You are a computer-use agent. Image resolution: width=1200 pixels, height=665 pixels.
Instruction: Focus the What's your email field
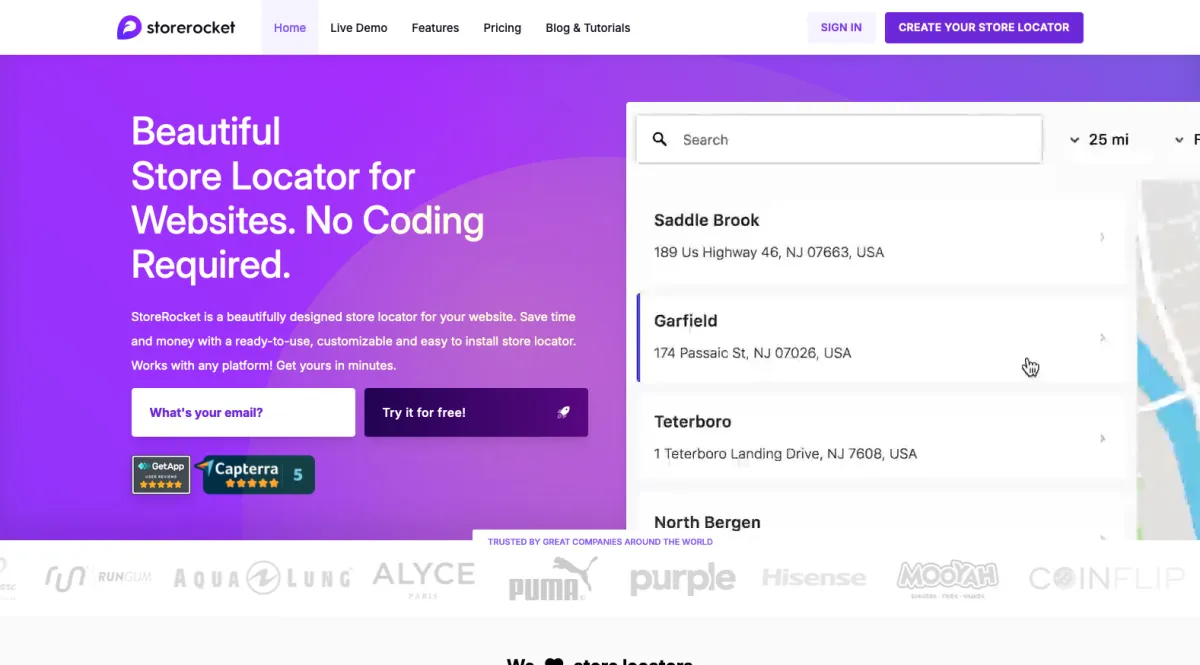[x=243, y=412]
